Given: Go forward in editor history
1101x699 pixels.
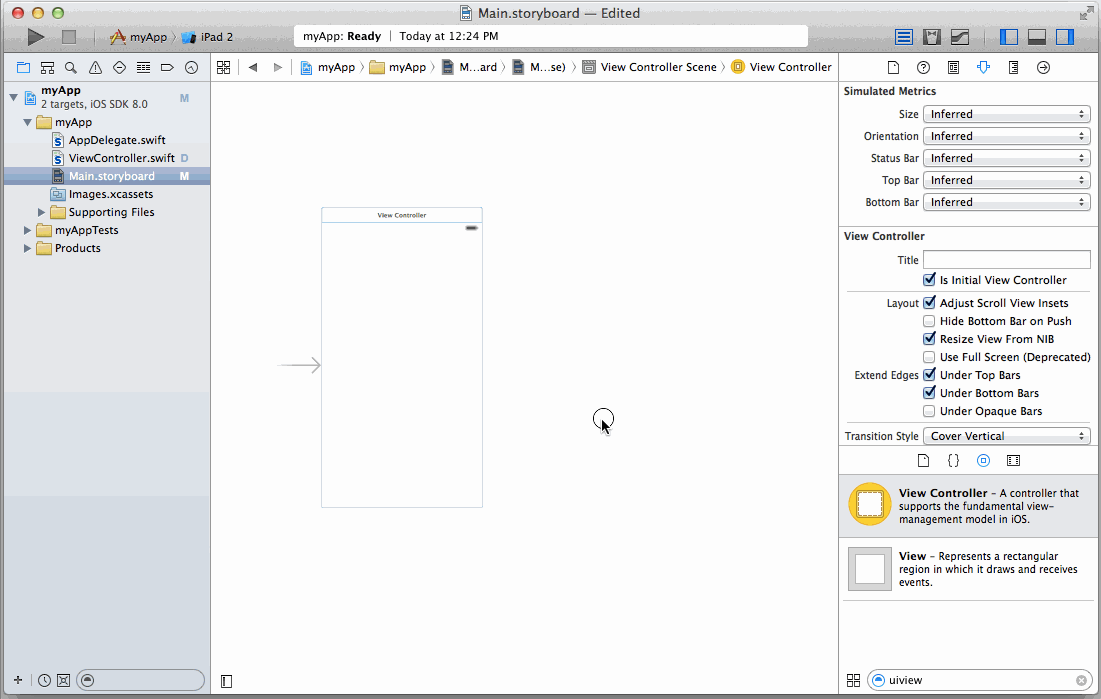Looking at the screenshot, I should pos(278,67).
